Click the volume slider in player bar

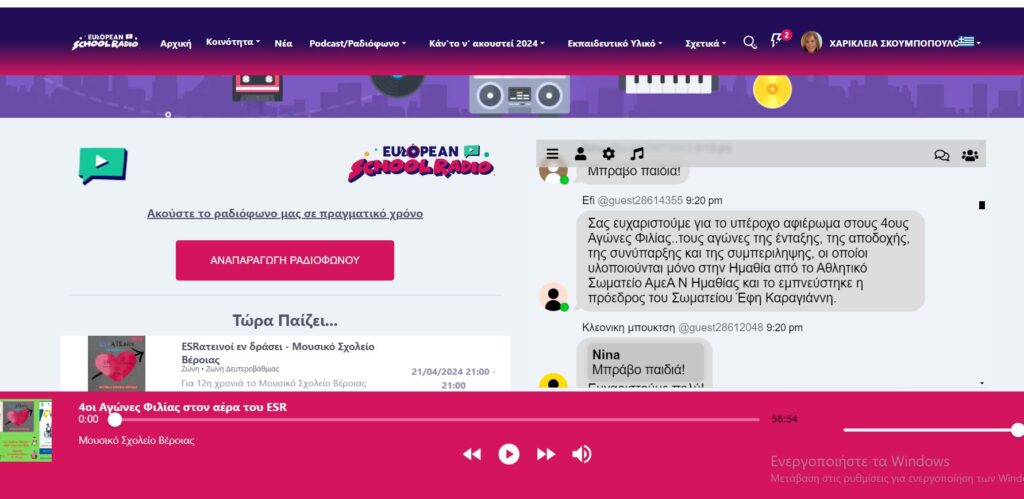pyautogui.click(x=930, y=430)
